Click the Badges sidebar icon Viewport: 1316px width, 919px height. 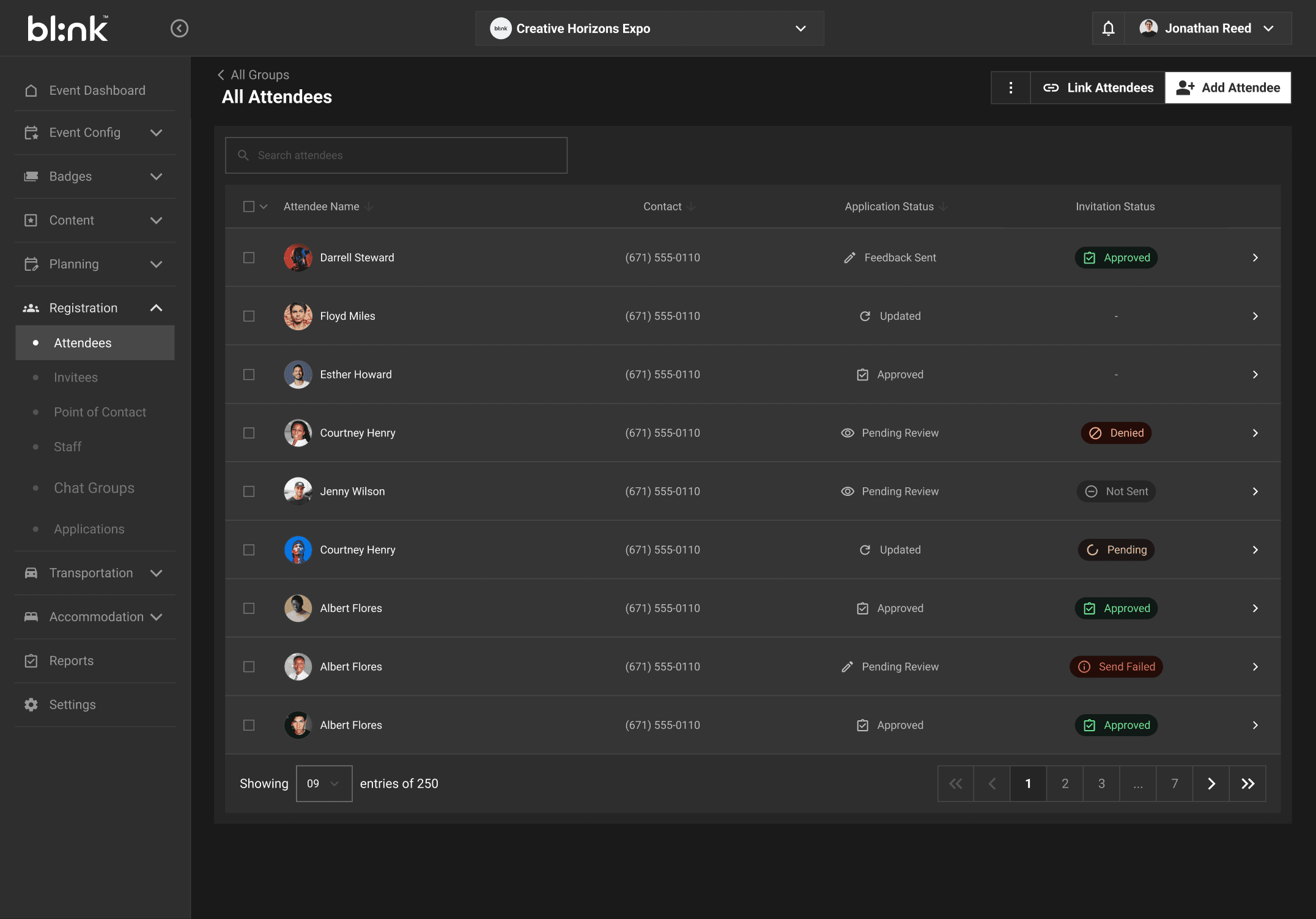tap(31, 176)
